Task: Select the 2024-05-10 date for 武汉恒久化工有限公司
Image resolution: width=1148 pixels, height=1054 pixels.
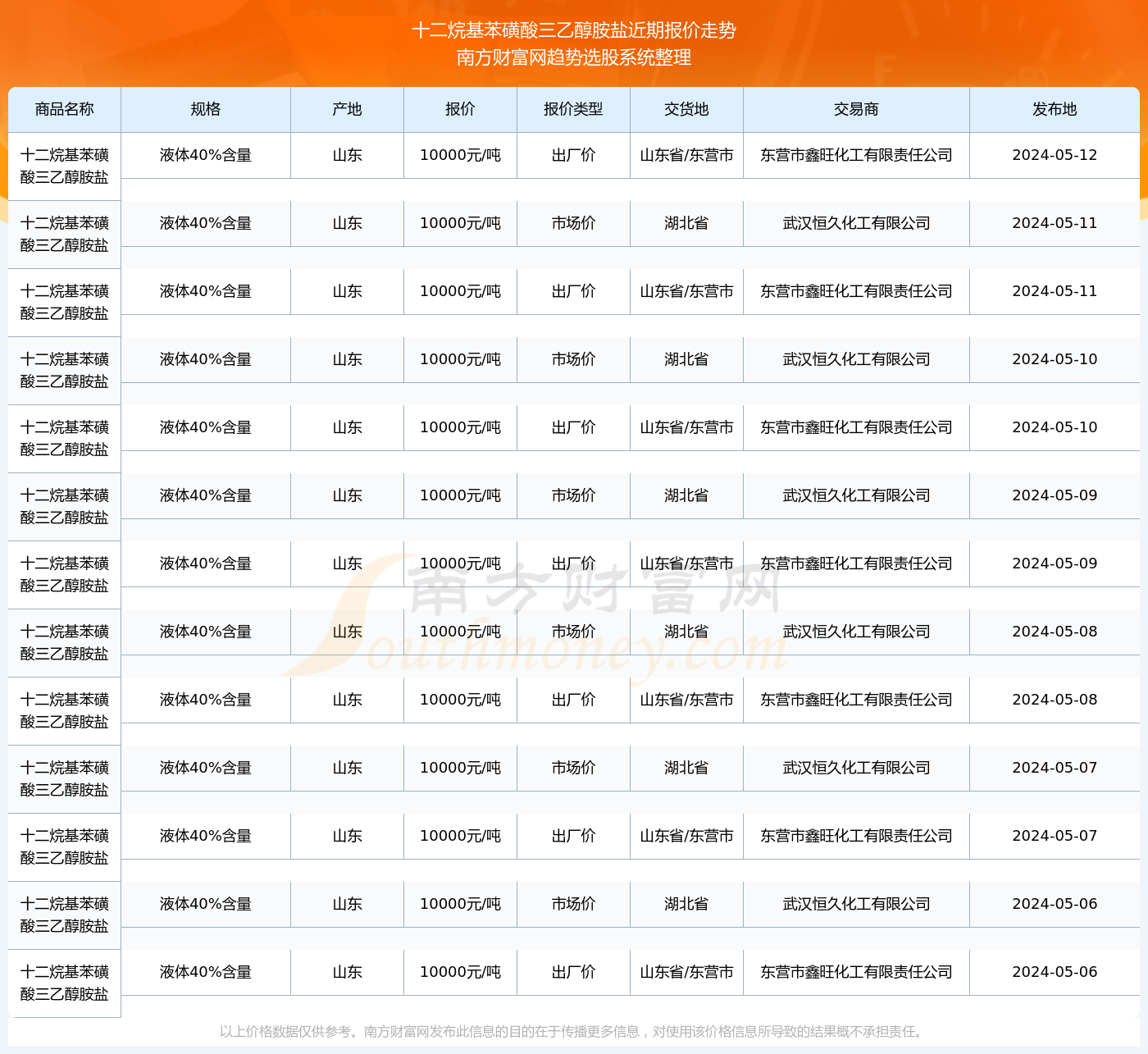Action: click(x=1055, y=359)
